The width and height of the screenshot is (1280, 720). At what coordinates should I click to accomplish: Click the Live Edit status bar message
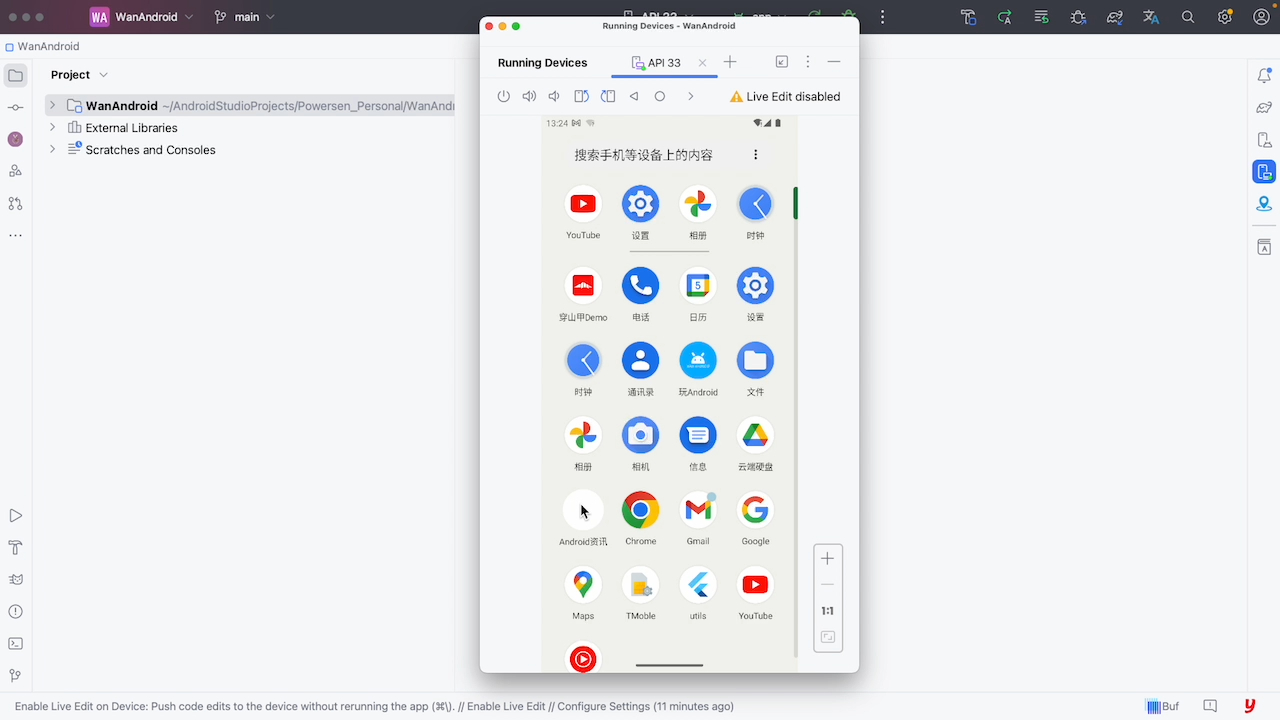(374, 706)
